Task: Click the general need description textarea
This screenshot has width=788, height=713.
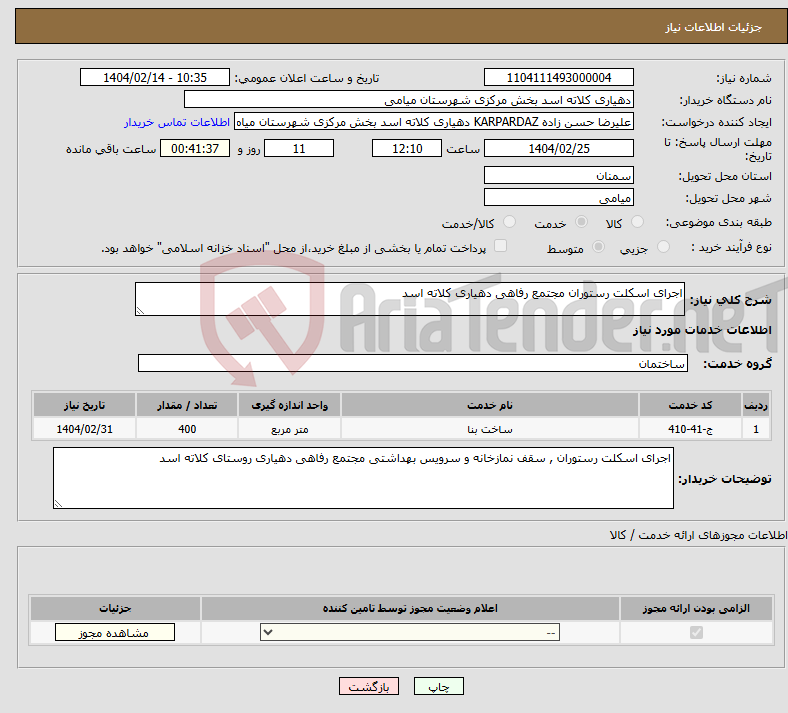Action: click(x=410, y=299)
